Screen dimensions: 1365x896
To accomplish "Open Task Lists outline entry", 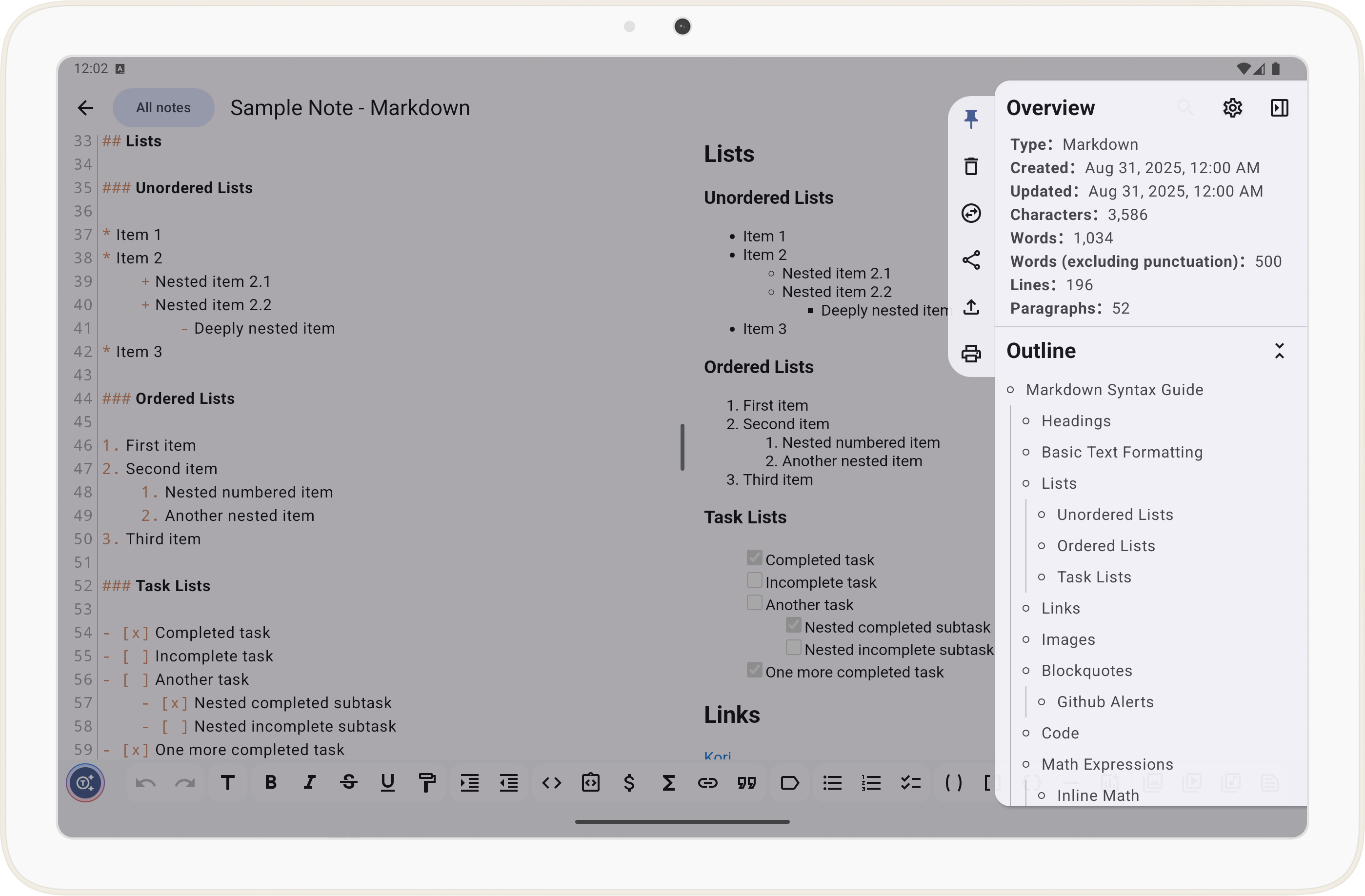I will click(1094, 577).
